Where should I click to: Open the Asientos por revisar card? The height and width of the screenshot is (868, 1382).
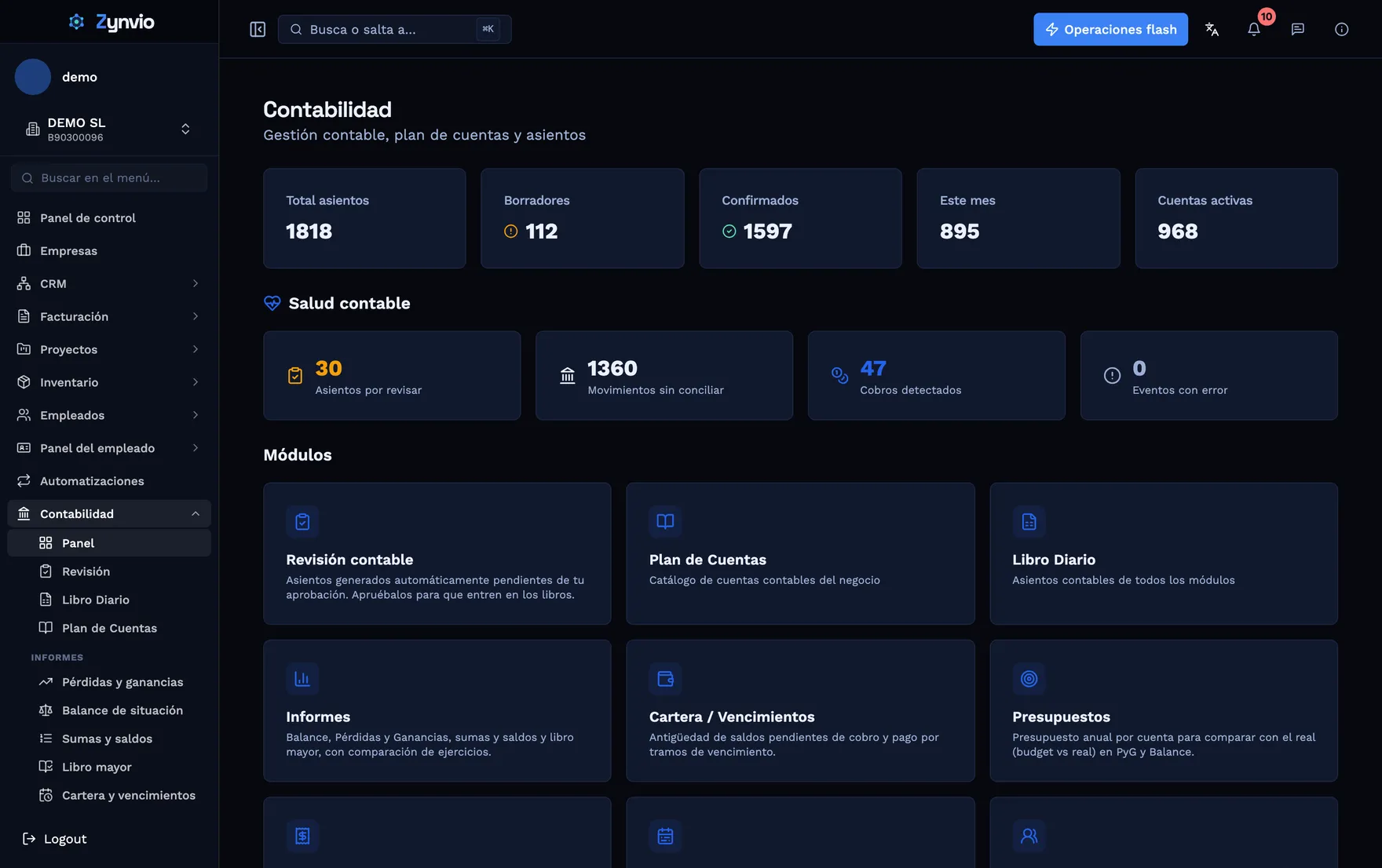(392, 375)
